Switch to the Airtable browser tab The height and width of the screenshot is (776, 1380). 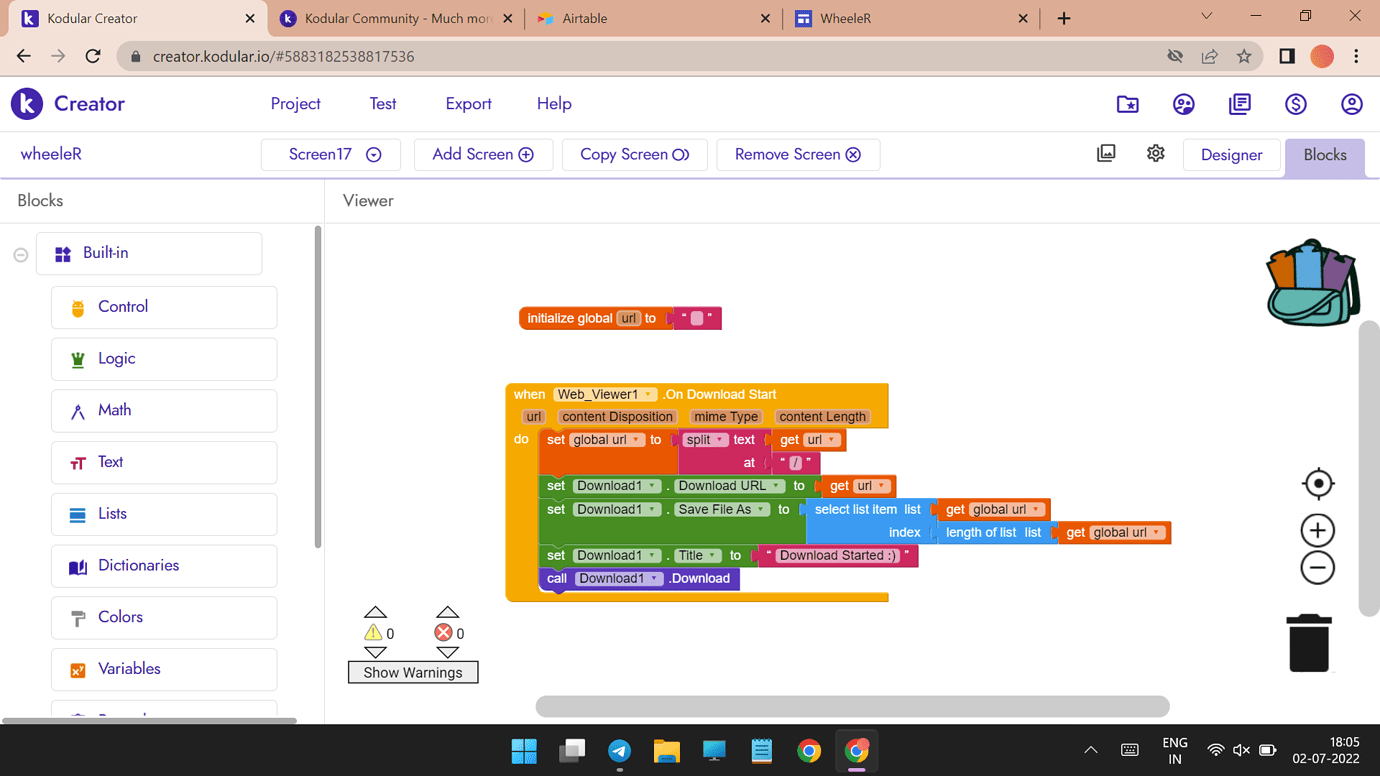click(653, 18)
